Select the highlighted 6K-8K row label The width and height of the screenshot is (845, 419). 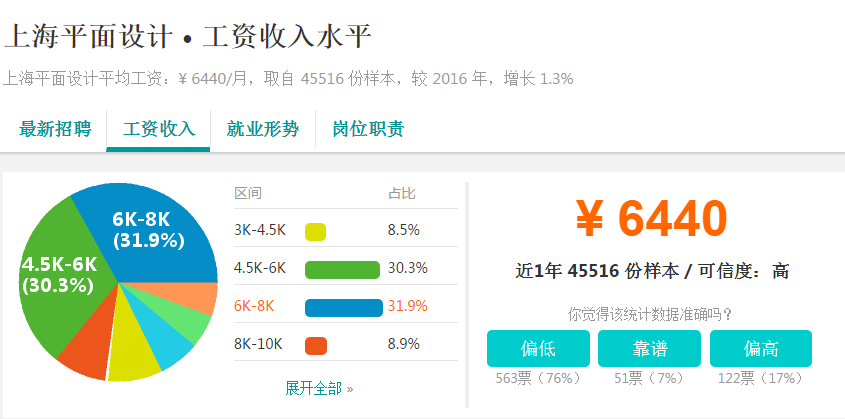[x=254, y=306]
